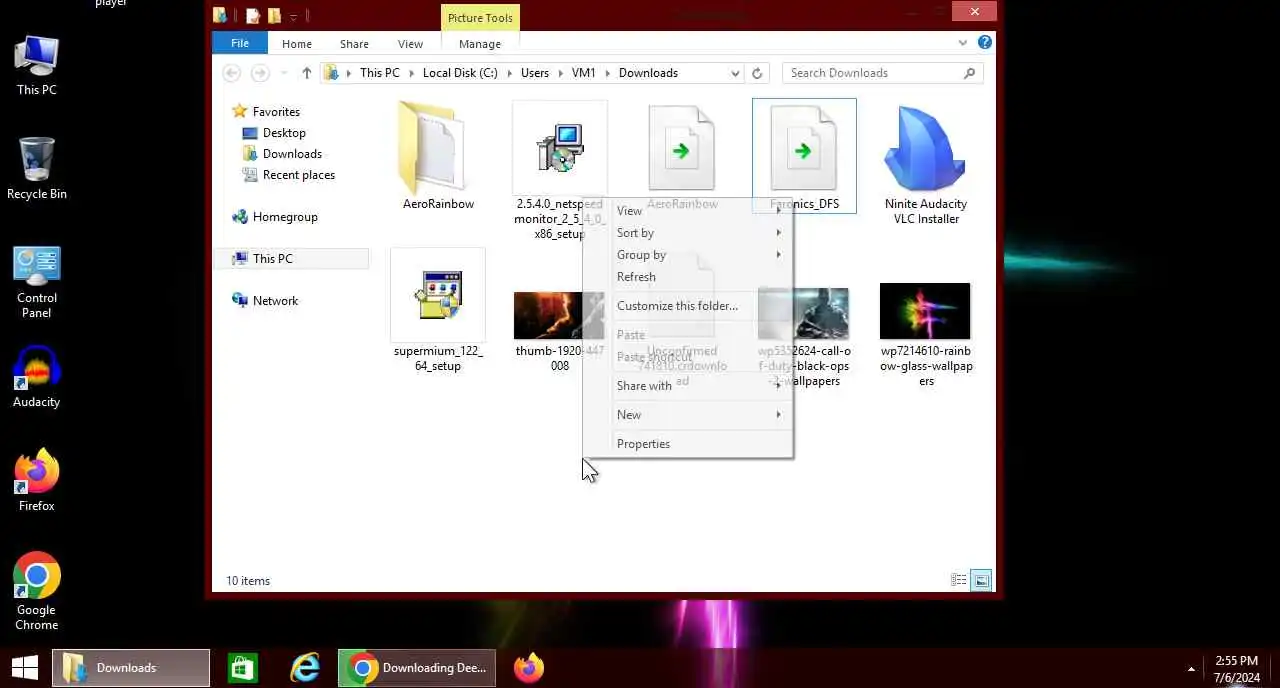Open recent locations dropdown next to Forward
This screenshot has height=688, width=1280.
(284, 73)
